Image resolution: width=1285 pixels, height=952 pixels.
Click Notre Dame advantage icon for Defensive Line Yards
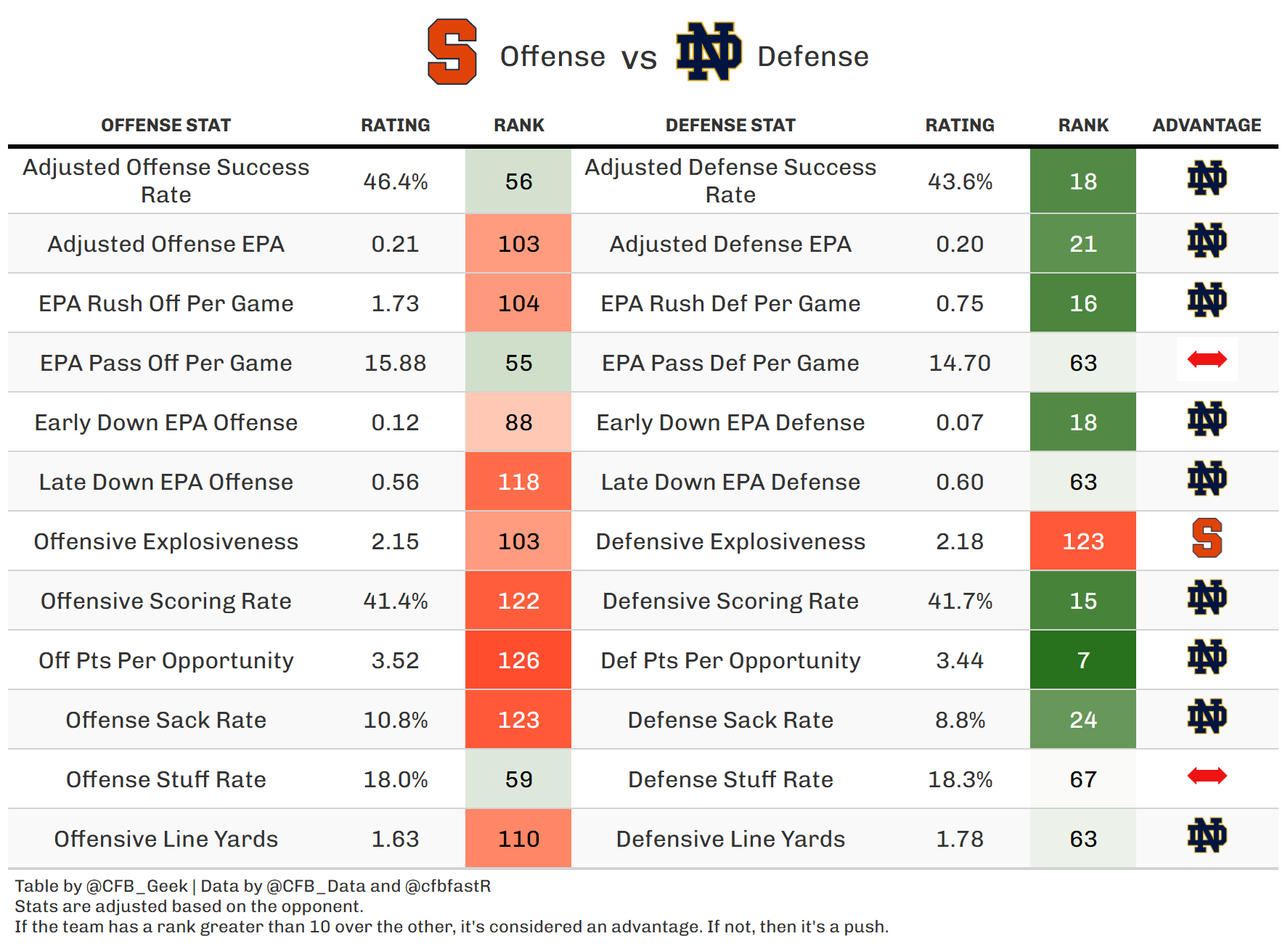click(x=1207, y=836)
